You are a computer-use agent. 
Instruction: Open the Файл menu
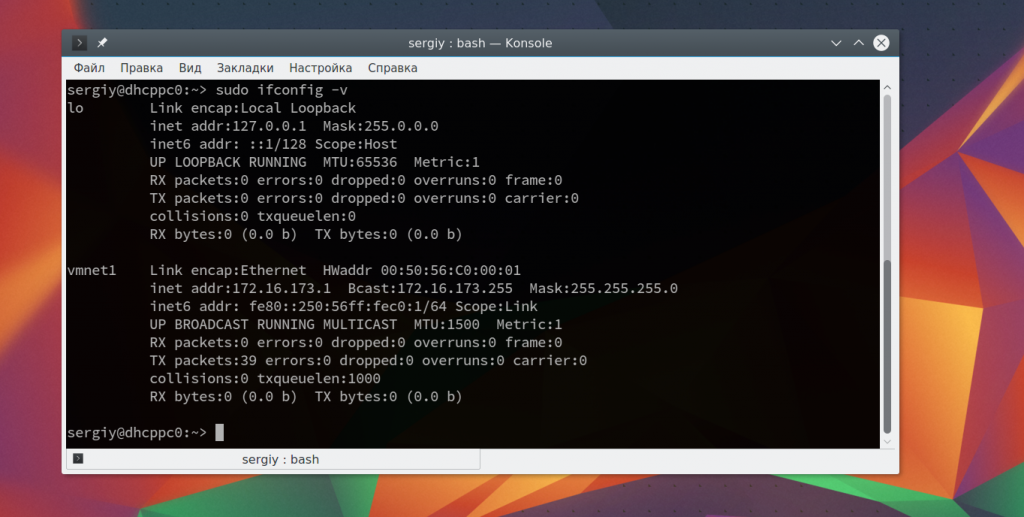click(x=89, y=68)
